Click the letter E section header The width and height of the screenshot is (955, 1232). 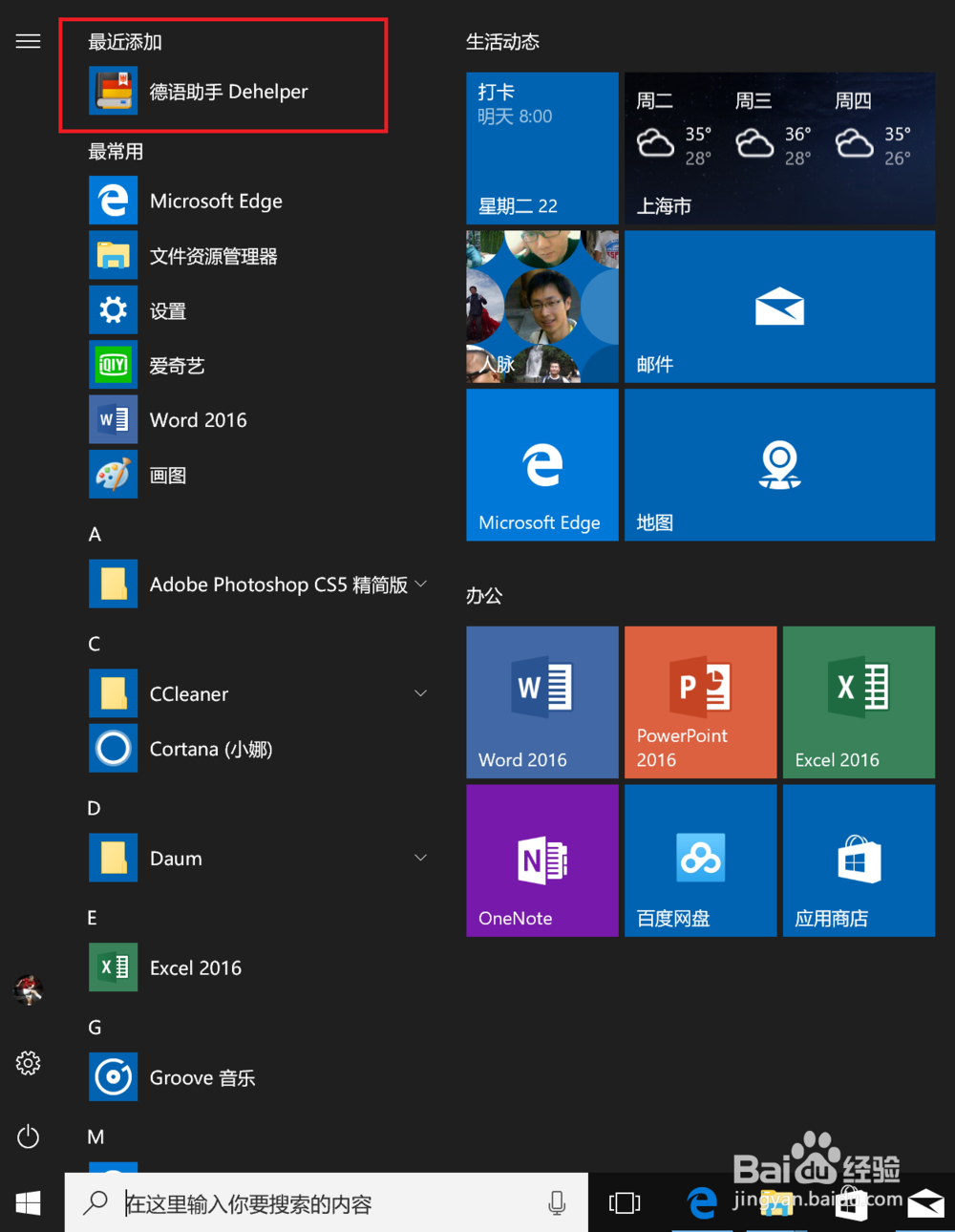click(93, 918)
